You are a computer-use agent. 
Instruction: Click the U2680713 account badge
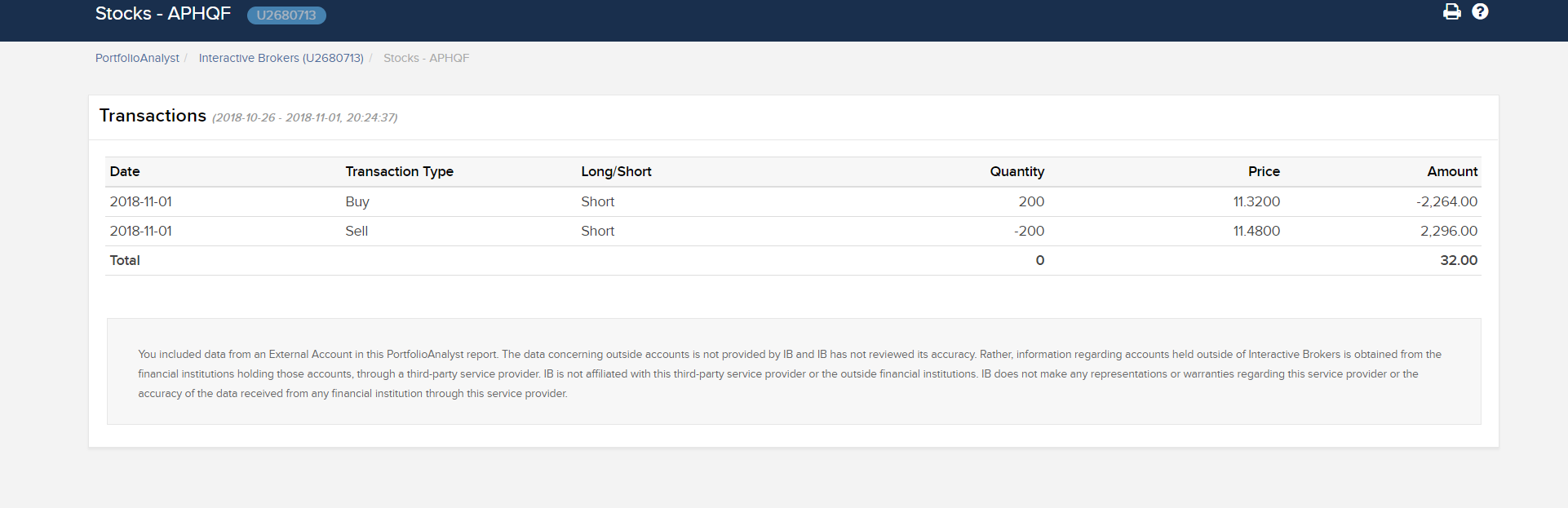[x=286, y=15]
